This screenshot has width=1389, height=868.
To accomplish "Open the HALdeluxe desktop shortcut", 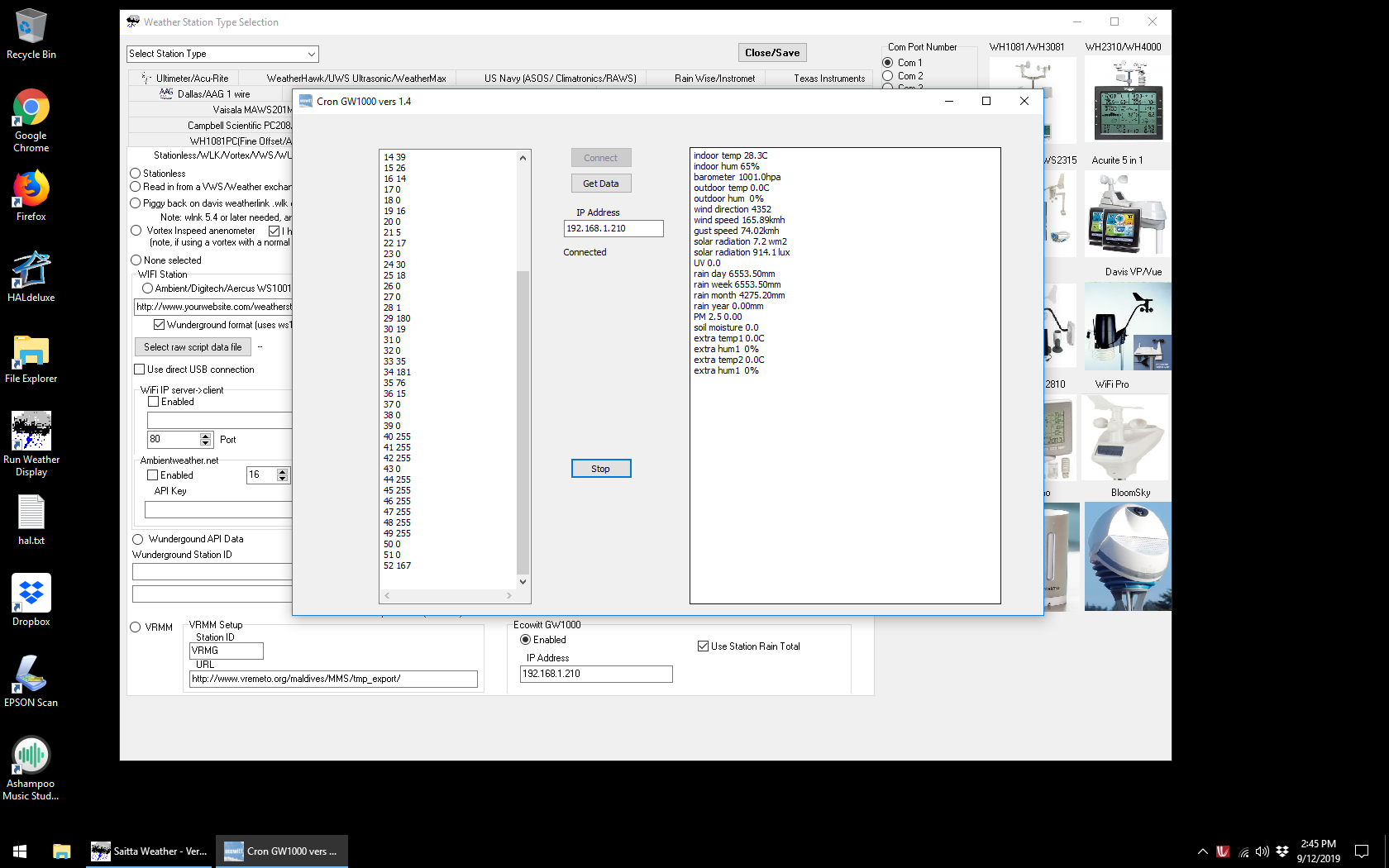I will pyautogui.click(x=31, y=277).
